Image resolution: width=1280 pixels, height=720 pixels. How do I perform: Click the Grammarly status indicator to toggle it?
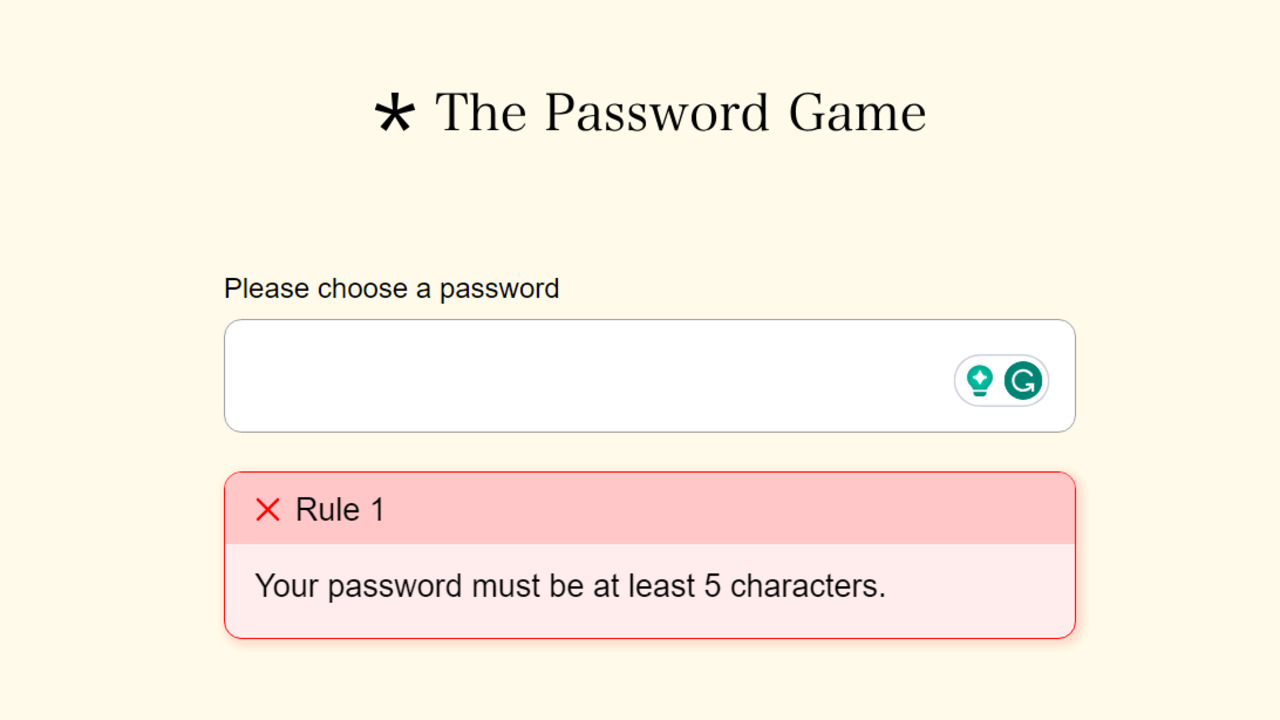click(x=1000, y=380)
